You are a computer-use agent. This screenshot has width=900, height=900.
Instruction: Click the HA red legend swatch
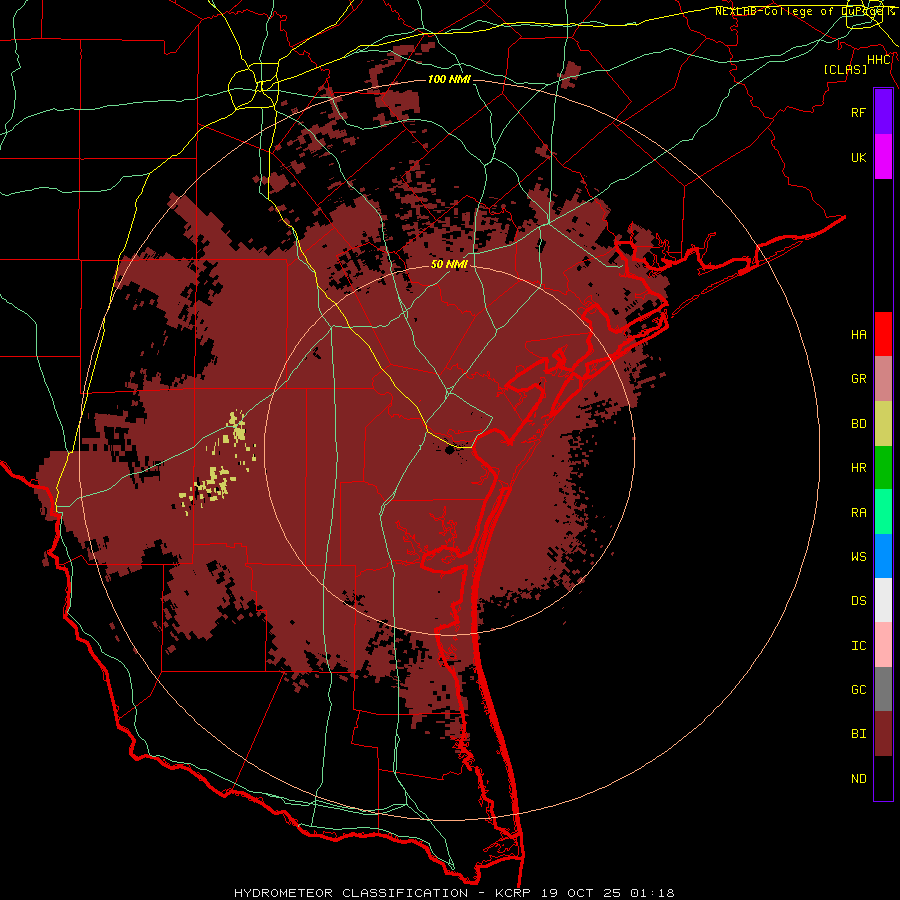pyautogui.click(x=883, y=334)
